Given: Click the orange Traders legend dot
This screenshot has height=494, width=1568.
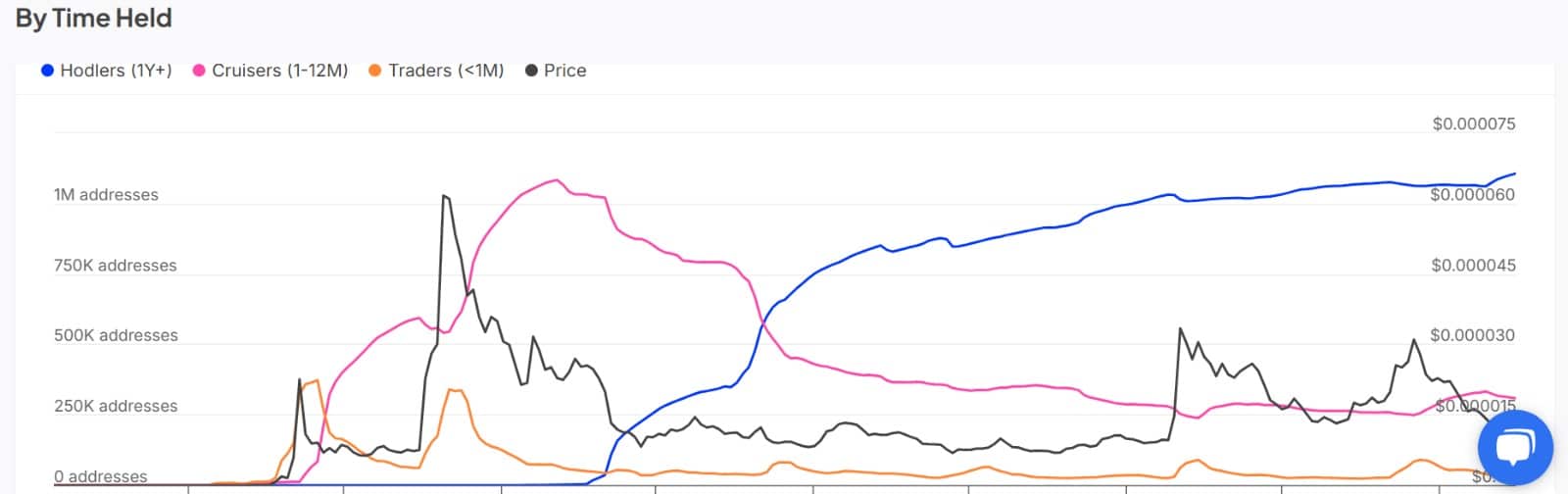Looking at the screenshot, I should click(x=374, y=71).
